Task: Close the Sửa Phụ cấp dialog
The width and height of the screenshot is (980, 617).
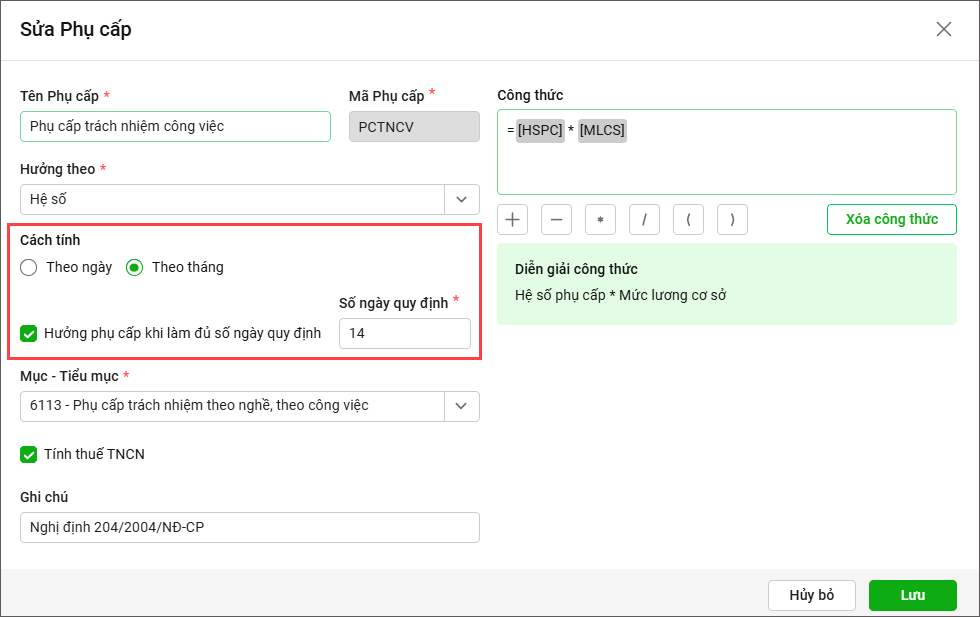Action: tap(943, 29)
